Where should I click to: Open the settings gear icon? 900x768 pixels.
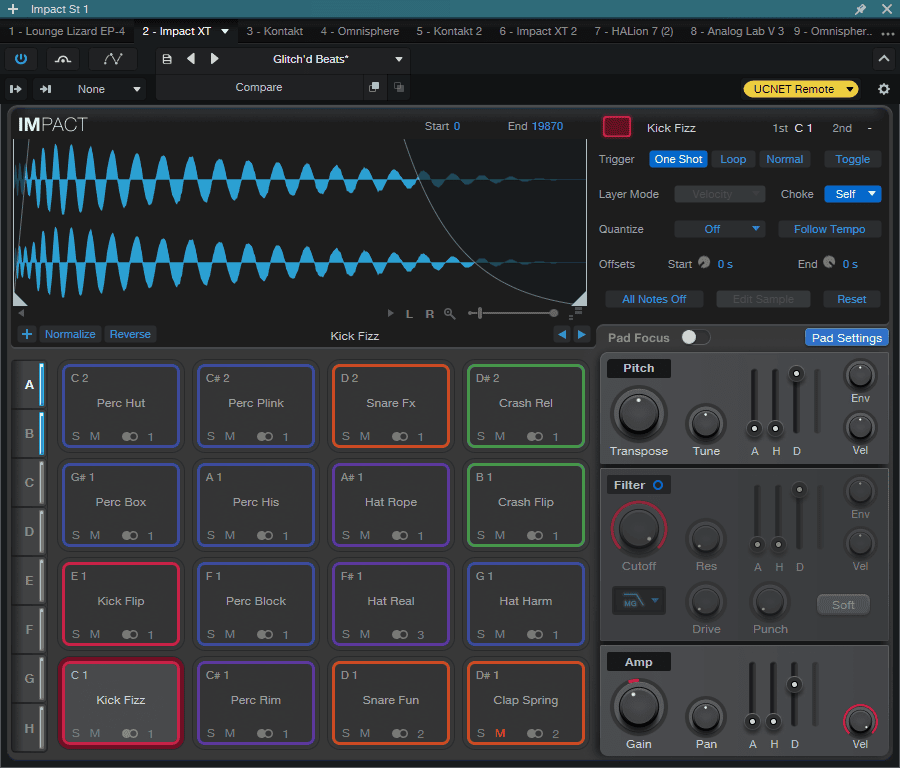883,89
